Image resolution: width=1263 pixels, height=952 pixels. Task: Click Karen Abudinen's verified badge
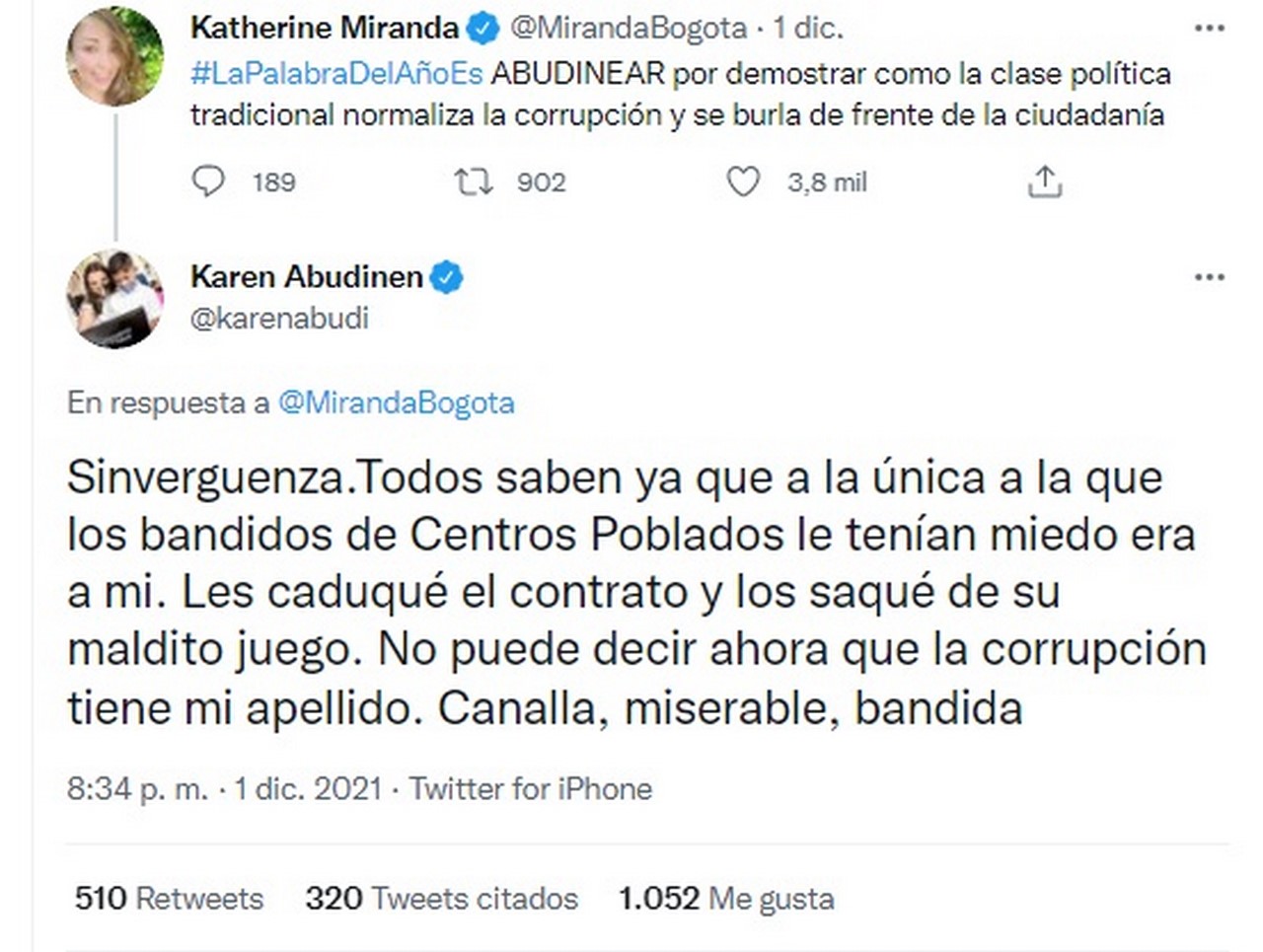(447, 277)
